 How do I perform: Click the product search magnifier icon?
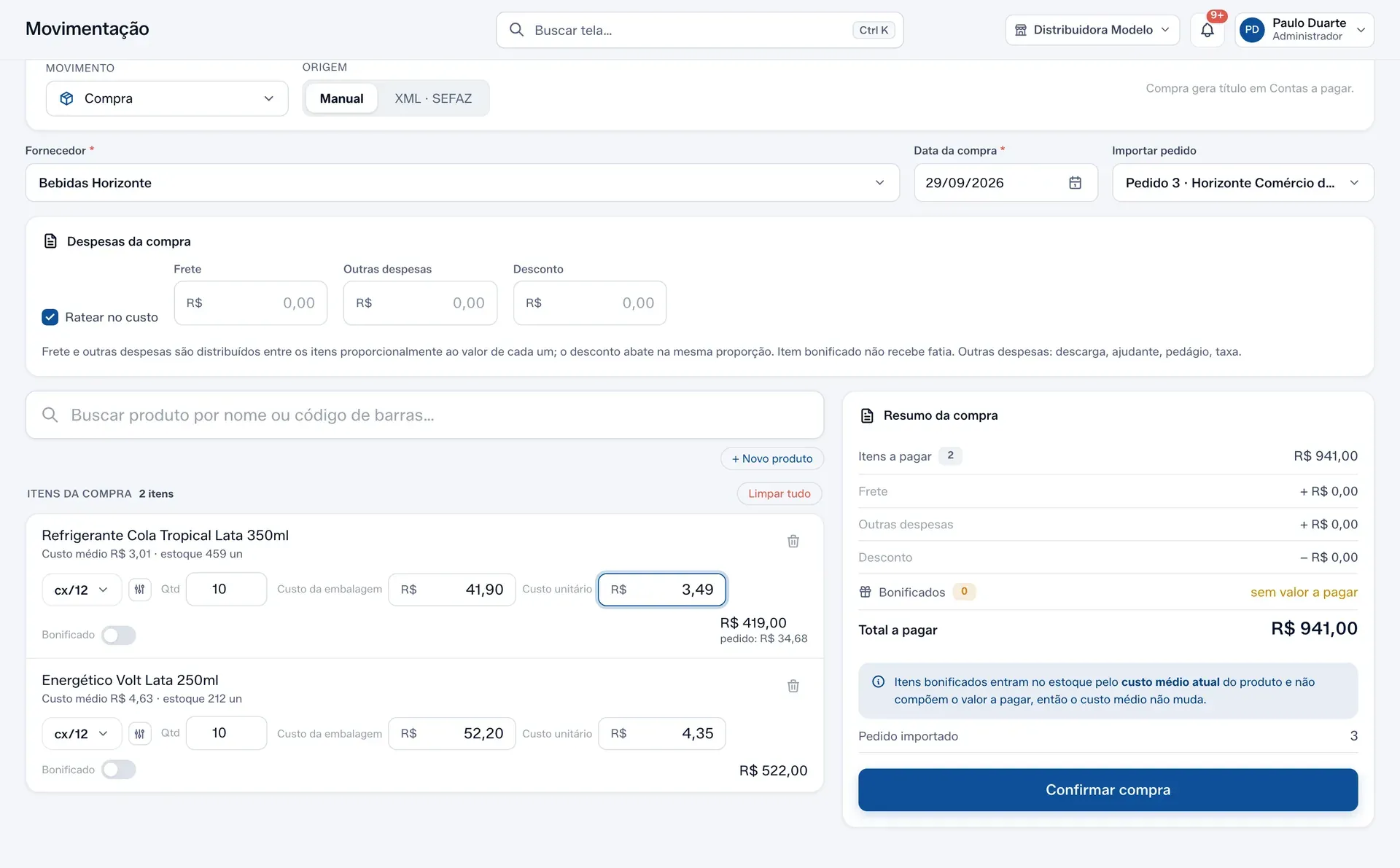click(x=50, y=415)
